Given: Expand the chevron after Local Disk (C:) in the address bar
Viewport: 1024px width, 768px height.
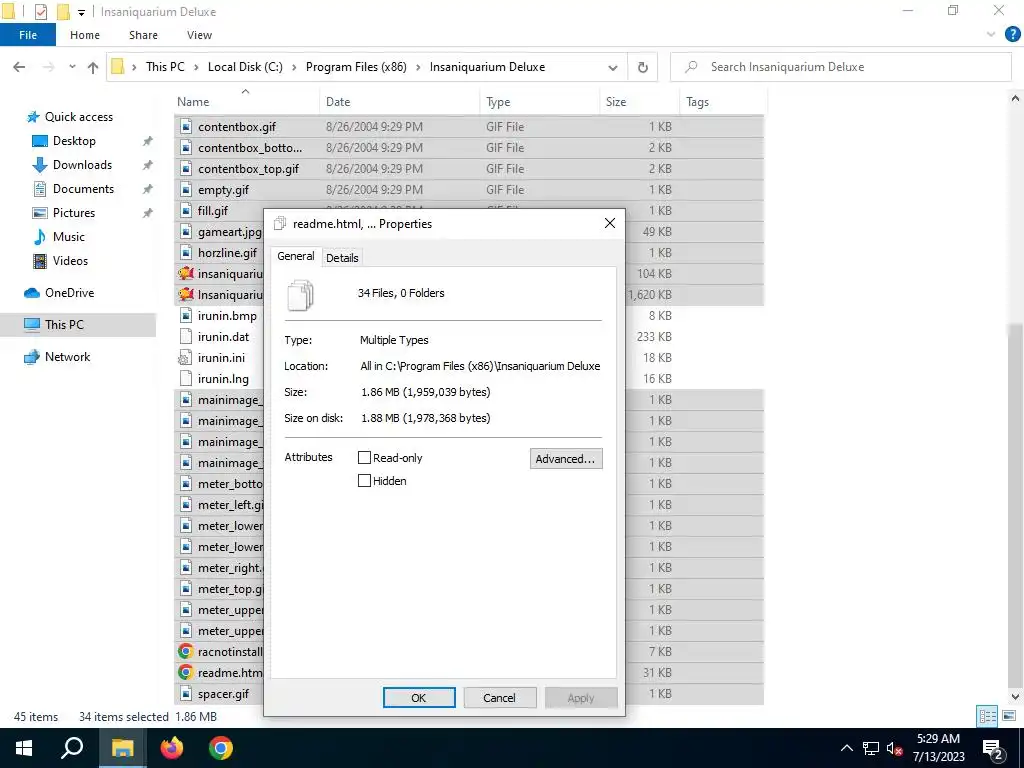Looking at the screenshot, I should click(294, 67).
